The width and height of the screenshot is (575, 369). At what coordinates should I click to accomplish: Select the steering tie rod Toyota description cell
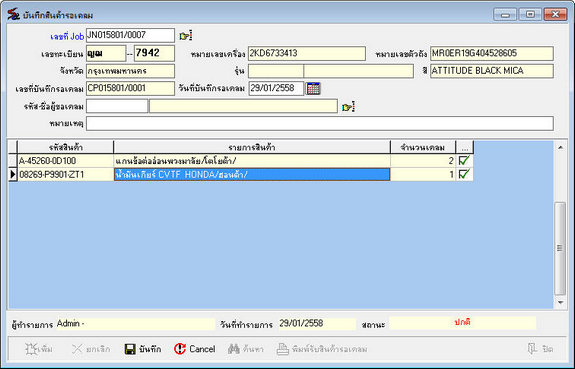(x=252, y=161)
